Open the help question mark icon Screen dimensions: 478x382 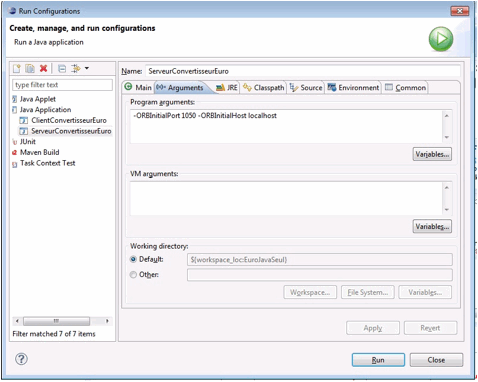coord(21,359)
